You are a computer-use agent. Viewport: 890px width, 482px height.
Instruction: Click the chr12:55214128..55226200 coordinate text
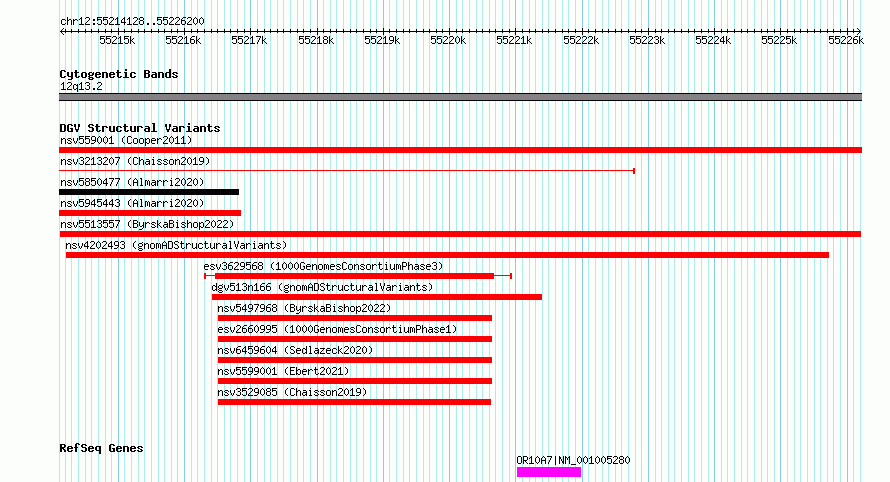pyautogui.click(x=132, y=21)
